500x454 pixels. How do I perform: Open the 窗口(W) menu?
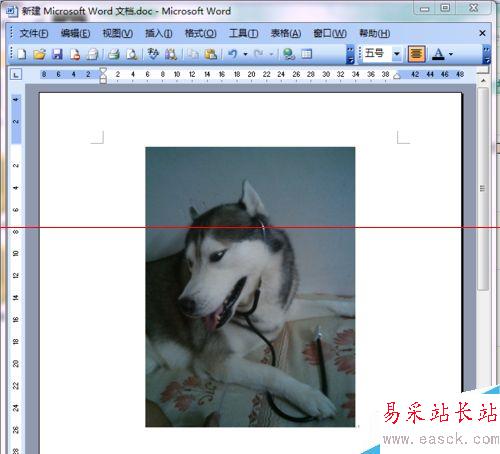coord(330,34)
